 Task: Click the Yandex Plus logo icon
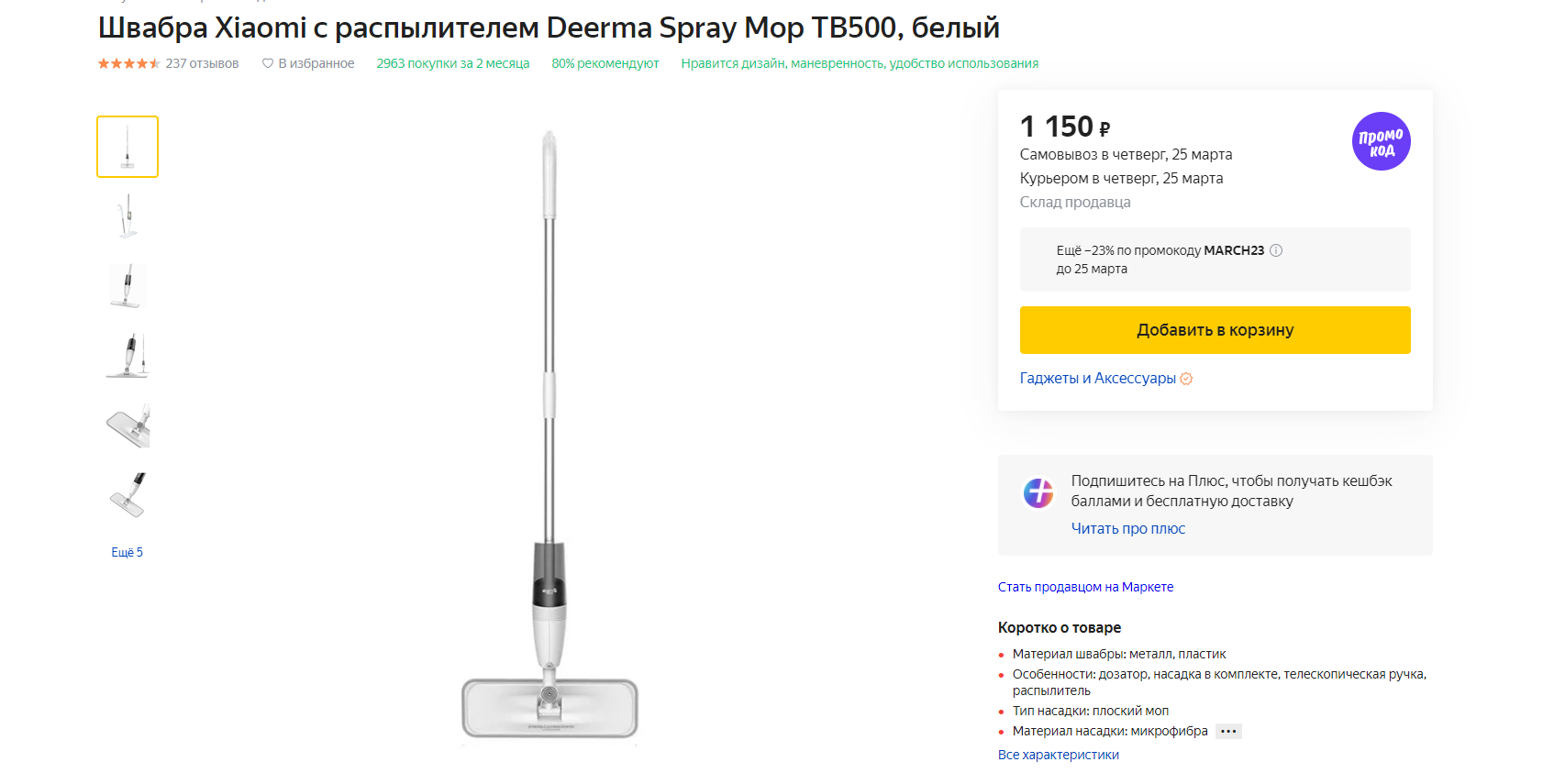pyautogui.click(x=1038, y=493)
